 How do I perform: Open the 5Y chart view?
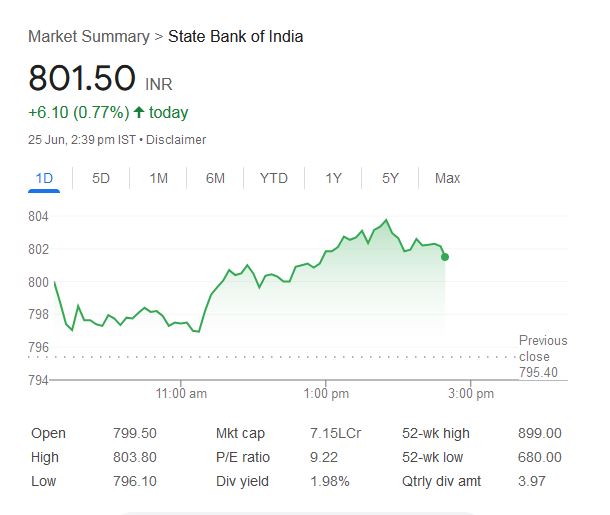point(390,178)
